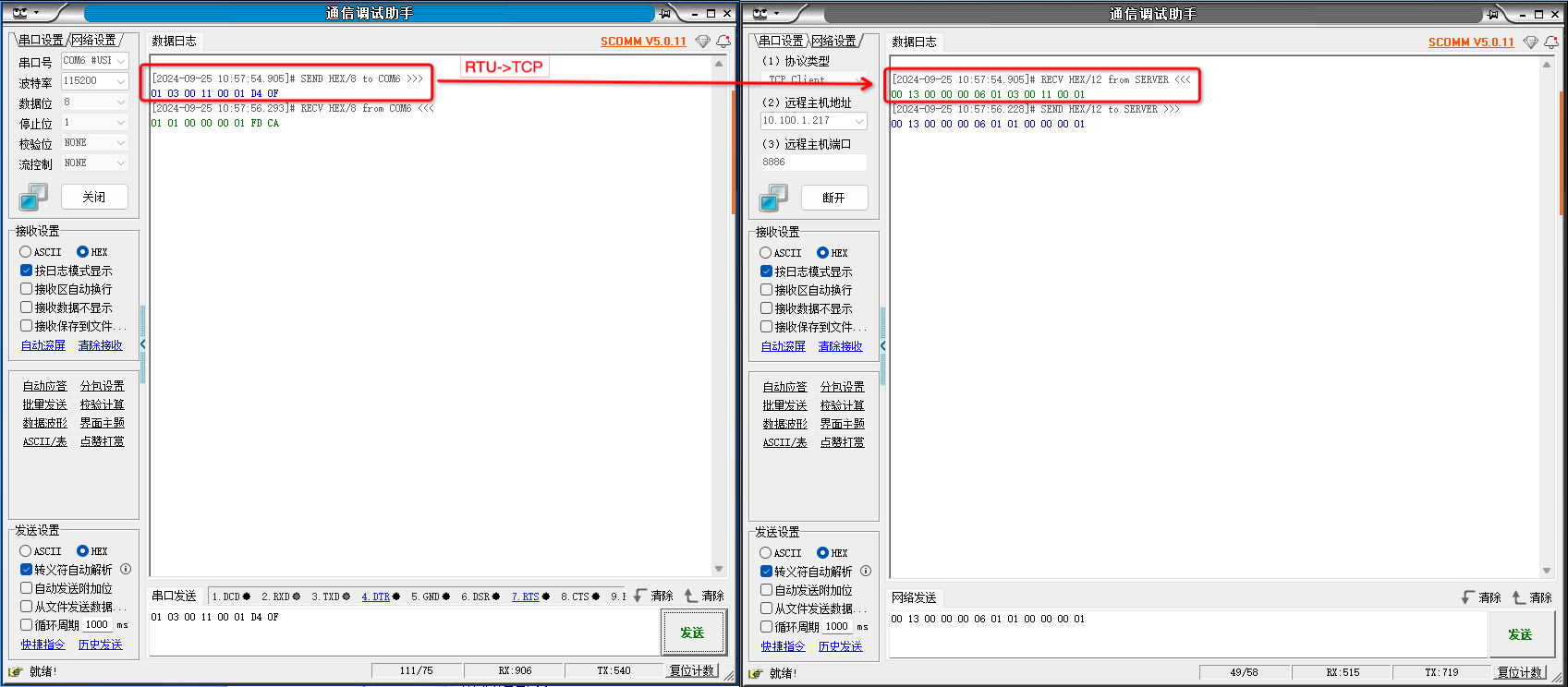
Task: Click the info icon next to 转义符自动解析 in left window
Action: (126, 570)
